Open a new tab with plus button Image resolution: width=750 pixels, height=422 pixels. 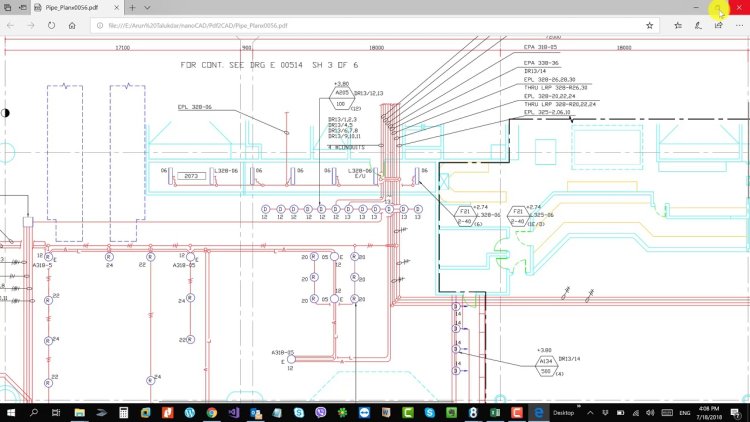click(x=132, y=7)
